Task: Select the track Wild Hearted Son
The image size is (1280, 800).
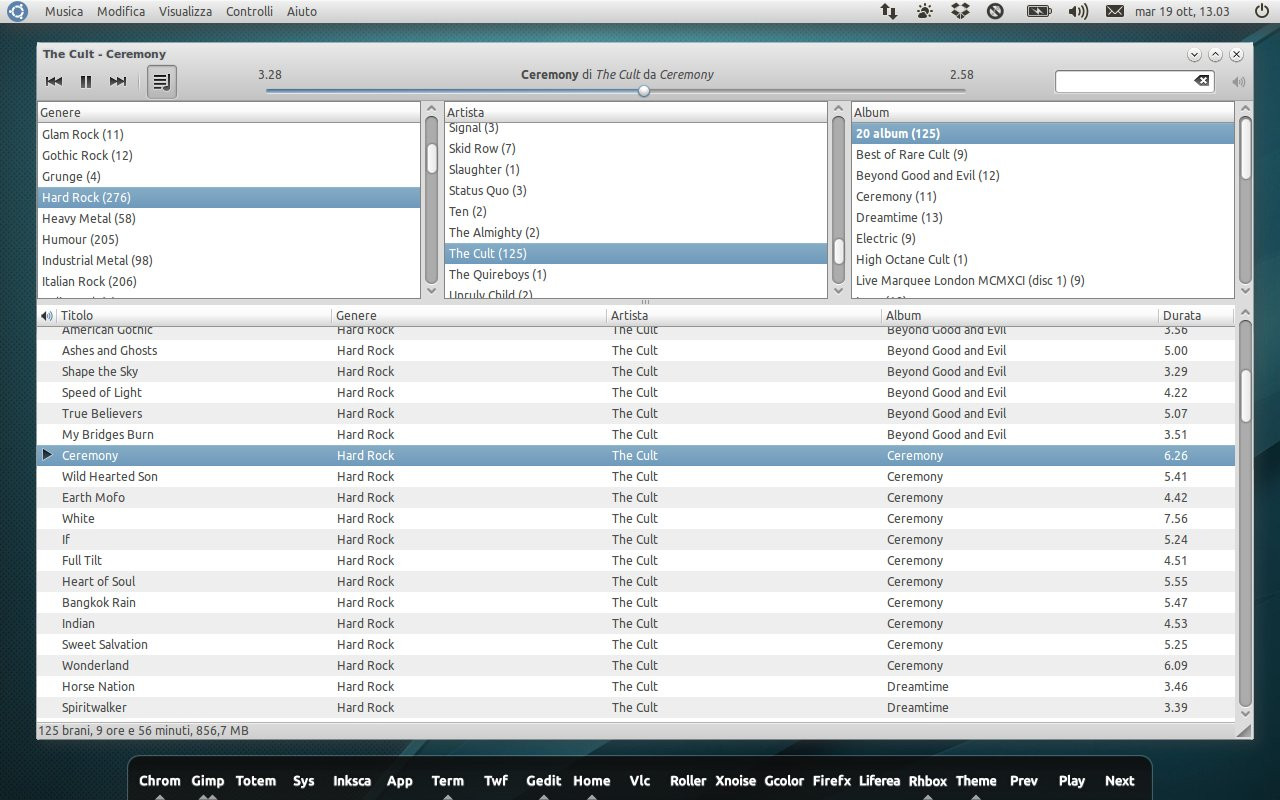Action: tap(636, 476)
